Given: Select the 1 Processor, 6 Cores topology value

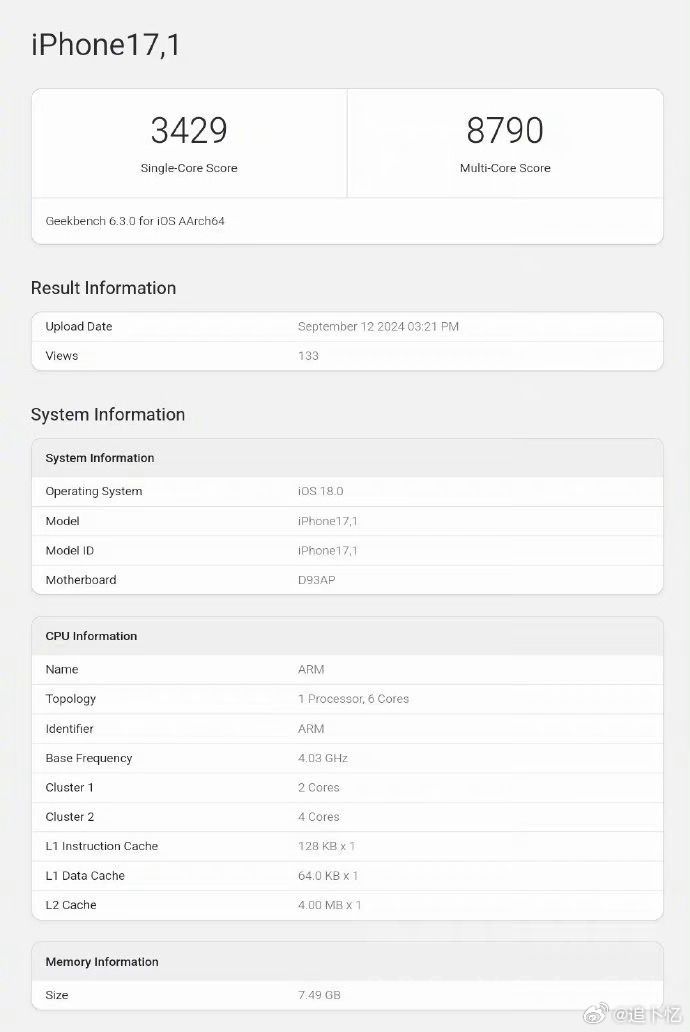Looking at the screenshot, I should tap(353, 699).
